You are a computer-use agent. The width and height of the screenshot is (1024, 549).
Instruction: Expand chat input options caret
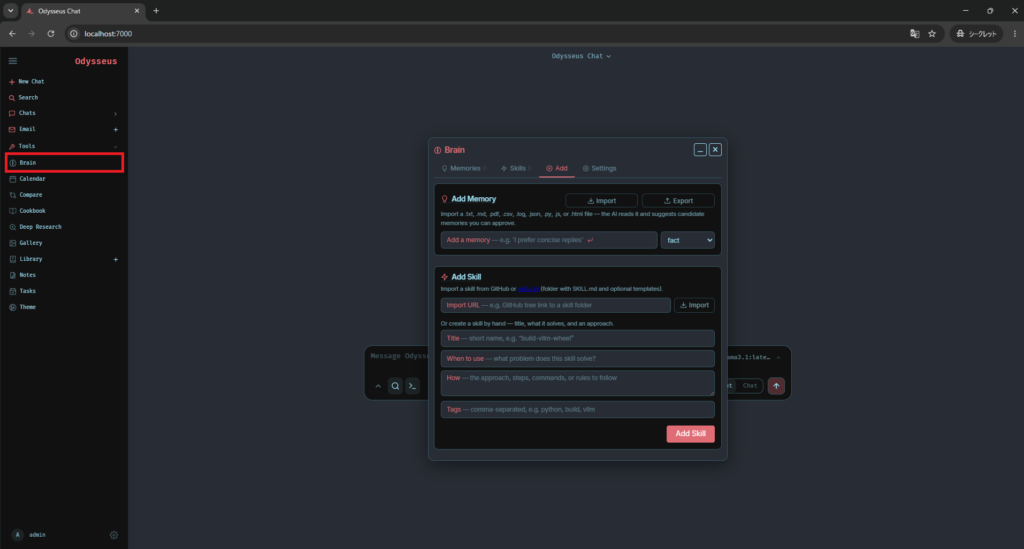(378, 386)
